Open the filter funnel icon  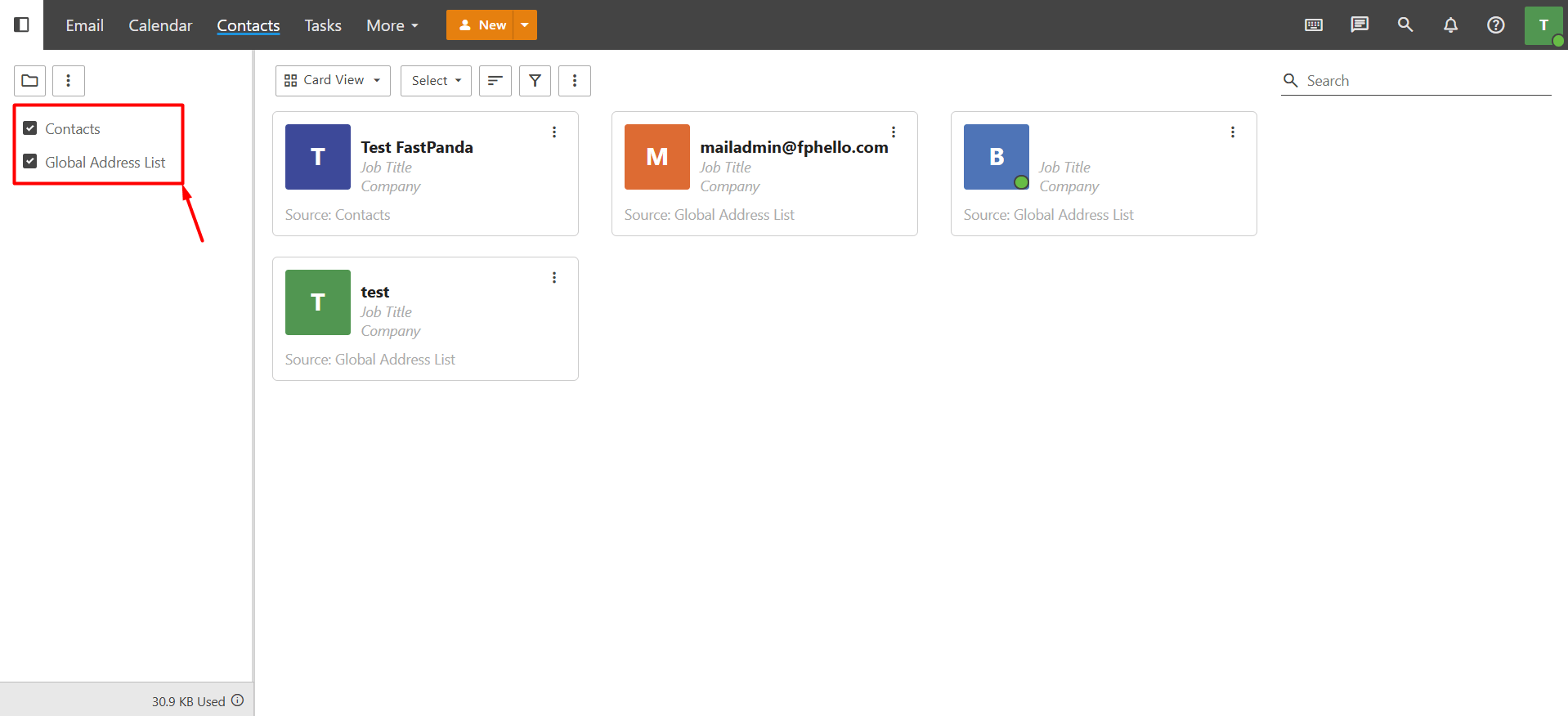pyautogui.click(x=535, y=80)
